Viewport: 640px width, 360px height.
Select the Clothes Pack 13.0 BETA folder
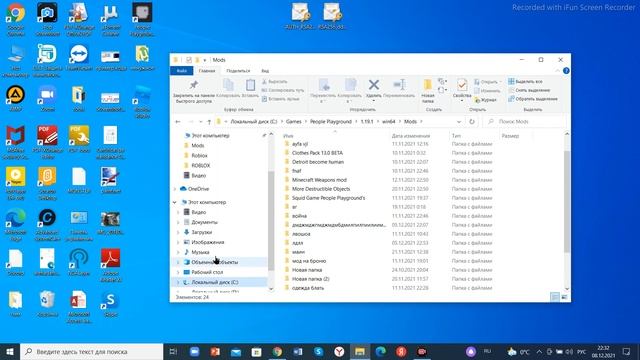tap(317, 153)
